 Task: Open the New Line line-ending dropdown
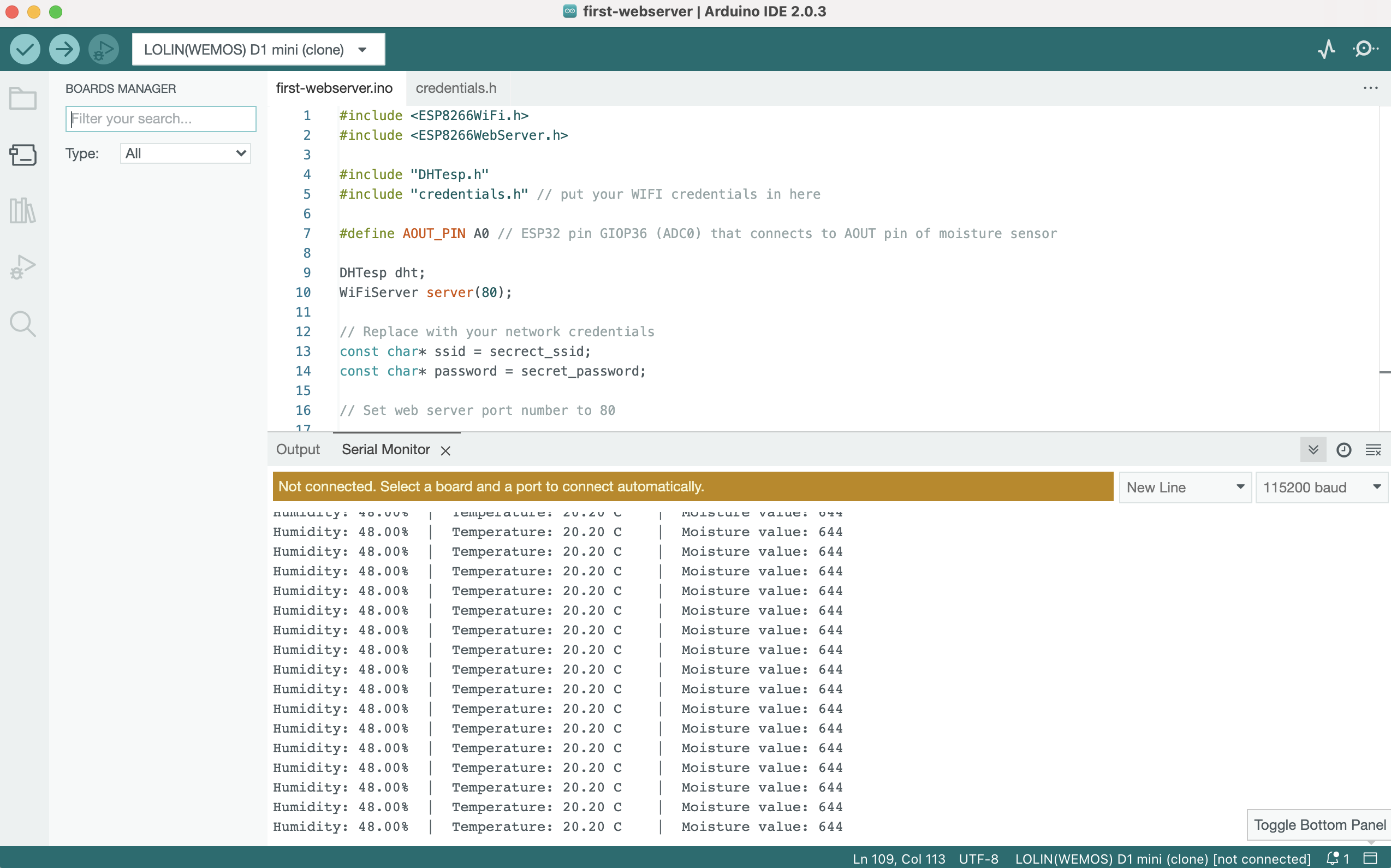coord(1185,487)
